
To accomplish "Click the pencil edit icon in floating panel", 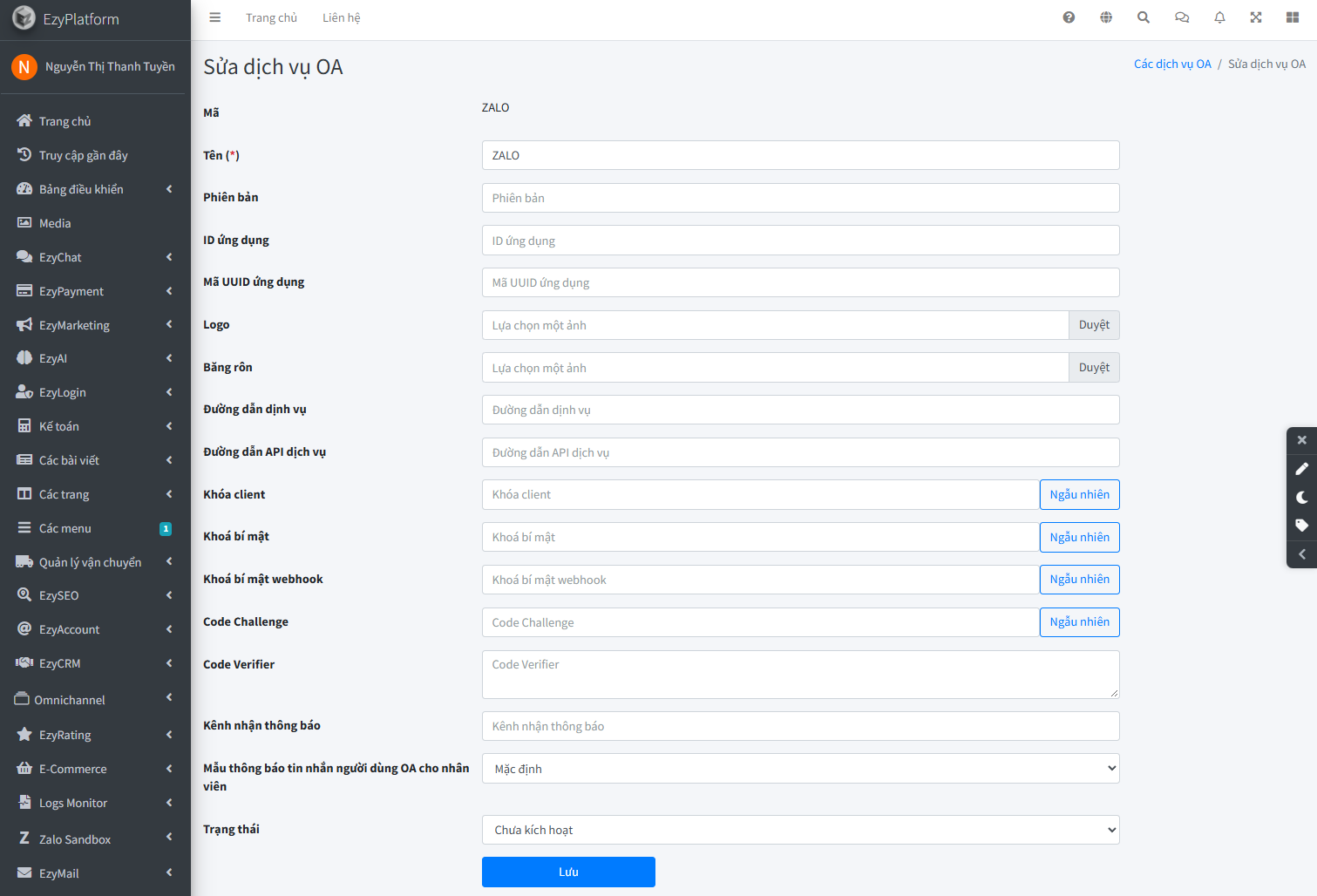I will click(x=1302, y=469).
